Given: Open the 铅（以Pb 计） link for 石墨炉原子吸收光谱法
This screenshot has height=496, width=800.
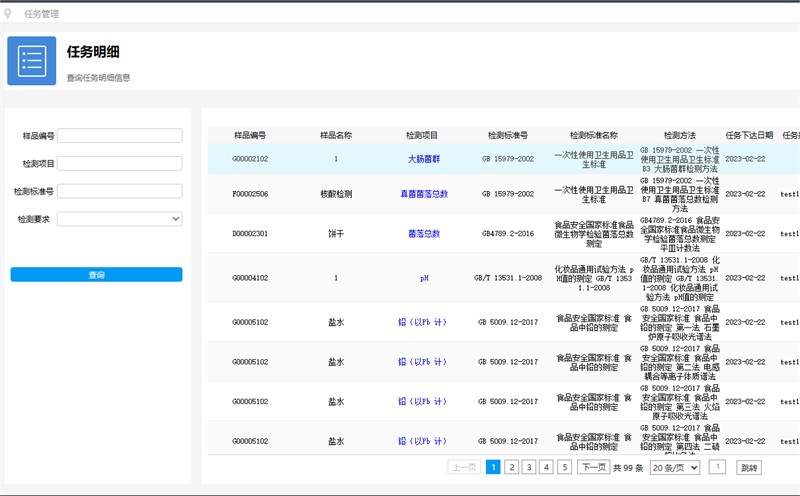Looking at the screenshot, I should click(422, 323).
